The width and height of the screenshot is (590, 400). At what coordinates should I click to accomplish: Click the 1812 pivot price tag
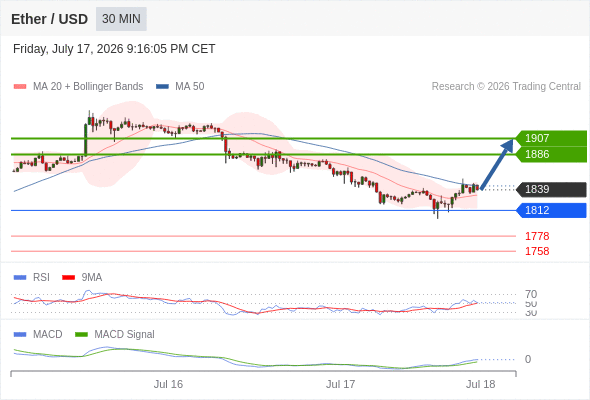pyautogui.click(x=551, y=210)
